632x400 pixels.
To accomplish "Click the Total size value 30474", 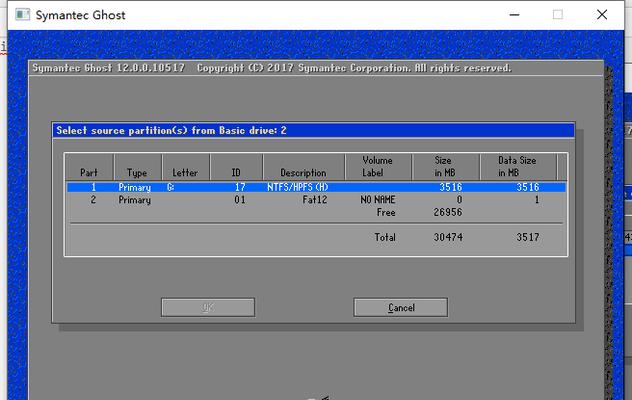I will click(448, 237).
